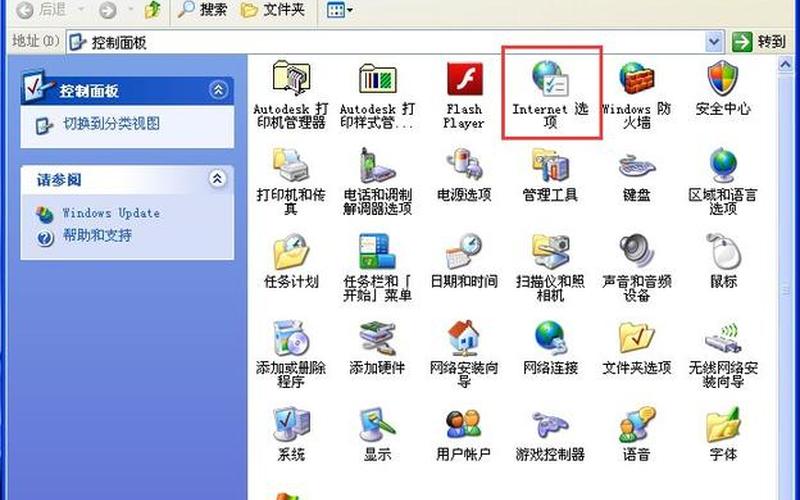The image size is (800, 500).
Task: Open 安全中心 shield icon
Action: [723, 78]
